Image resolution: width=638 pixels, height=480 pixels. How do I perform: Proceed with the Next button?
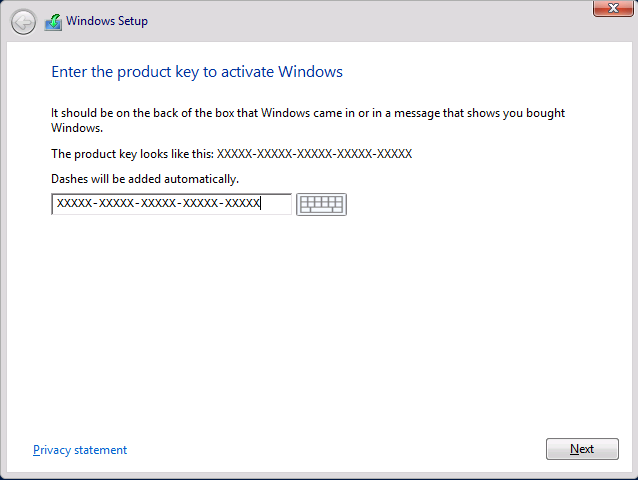point(582,449)
